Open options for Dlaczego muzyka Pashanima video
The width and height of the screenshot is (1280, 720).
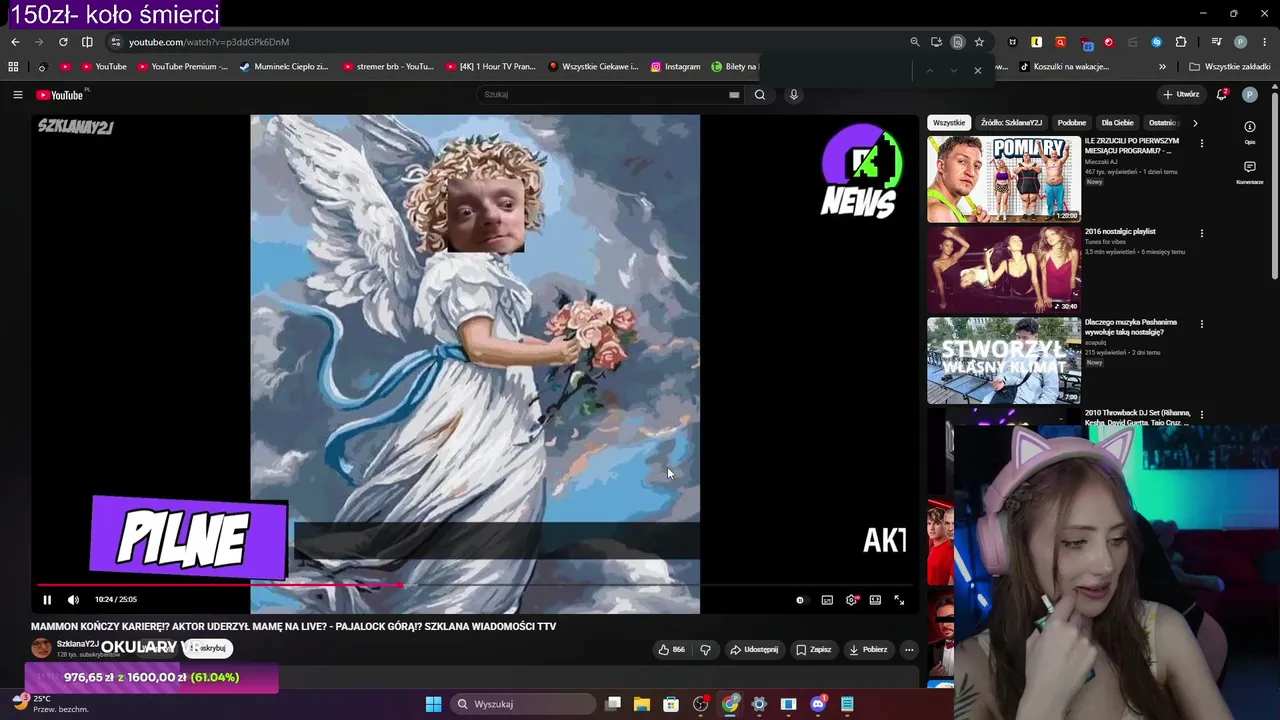click(x=1202, y=325)
